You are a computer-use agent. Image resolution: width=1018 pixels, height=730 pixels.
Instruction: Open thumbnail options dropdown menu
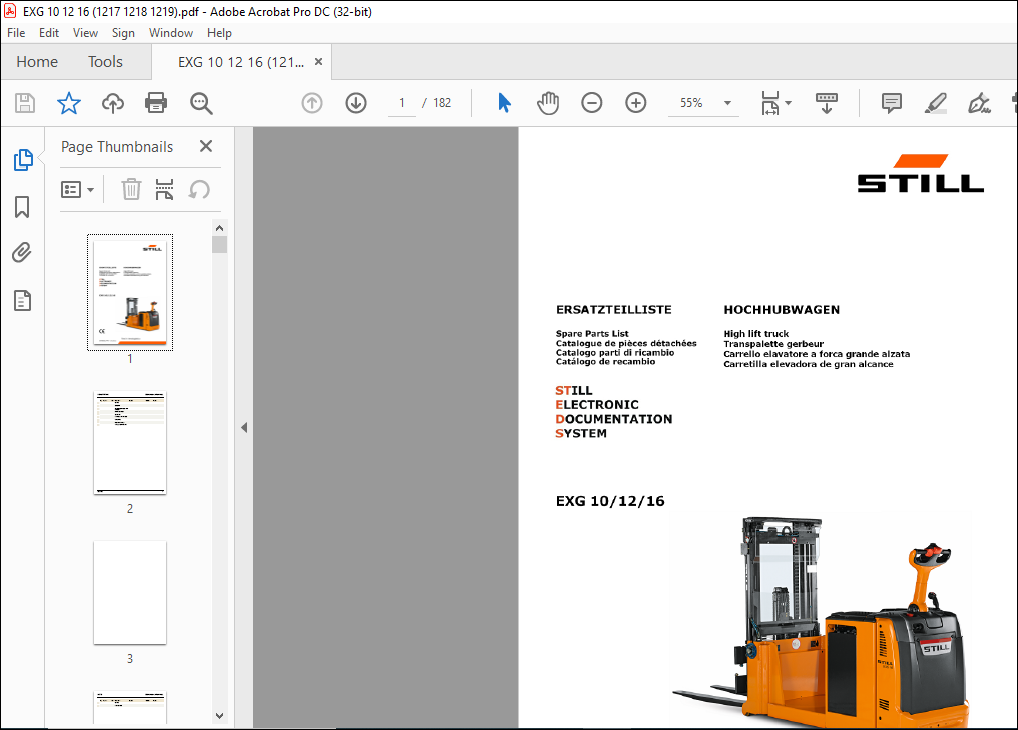tap(77, 190)
